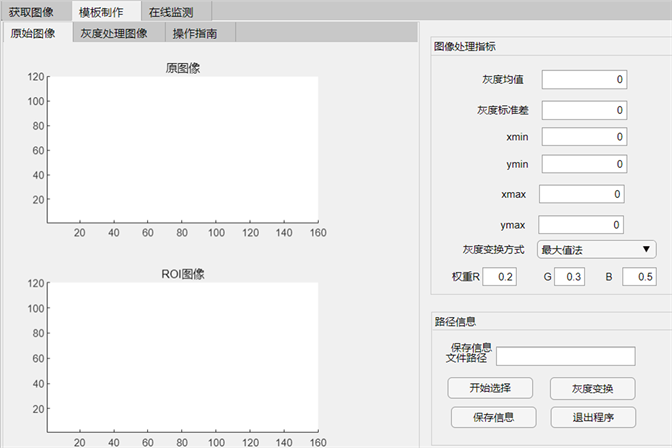The image size is (672, 448).
Task: Focus the ymin input box
Action: (x=584, y=164)
